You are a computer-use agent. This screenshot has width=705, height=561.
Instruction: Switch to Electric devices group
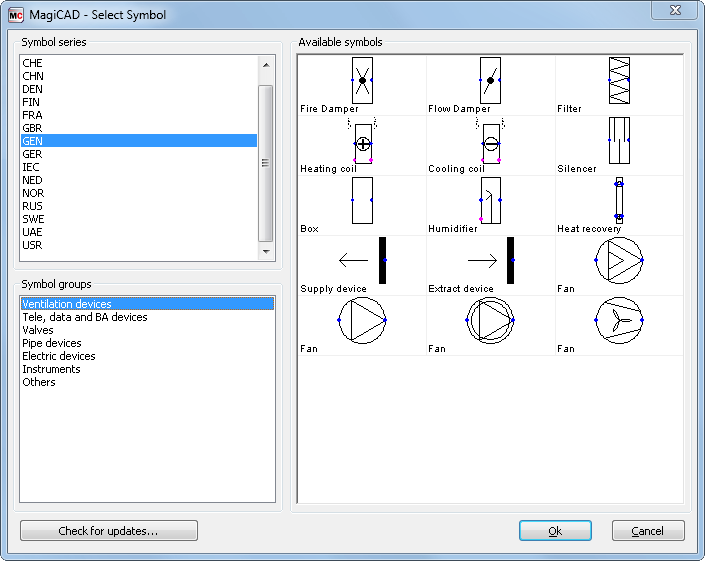point(59,356)
